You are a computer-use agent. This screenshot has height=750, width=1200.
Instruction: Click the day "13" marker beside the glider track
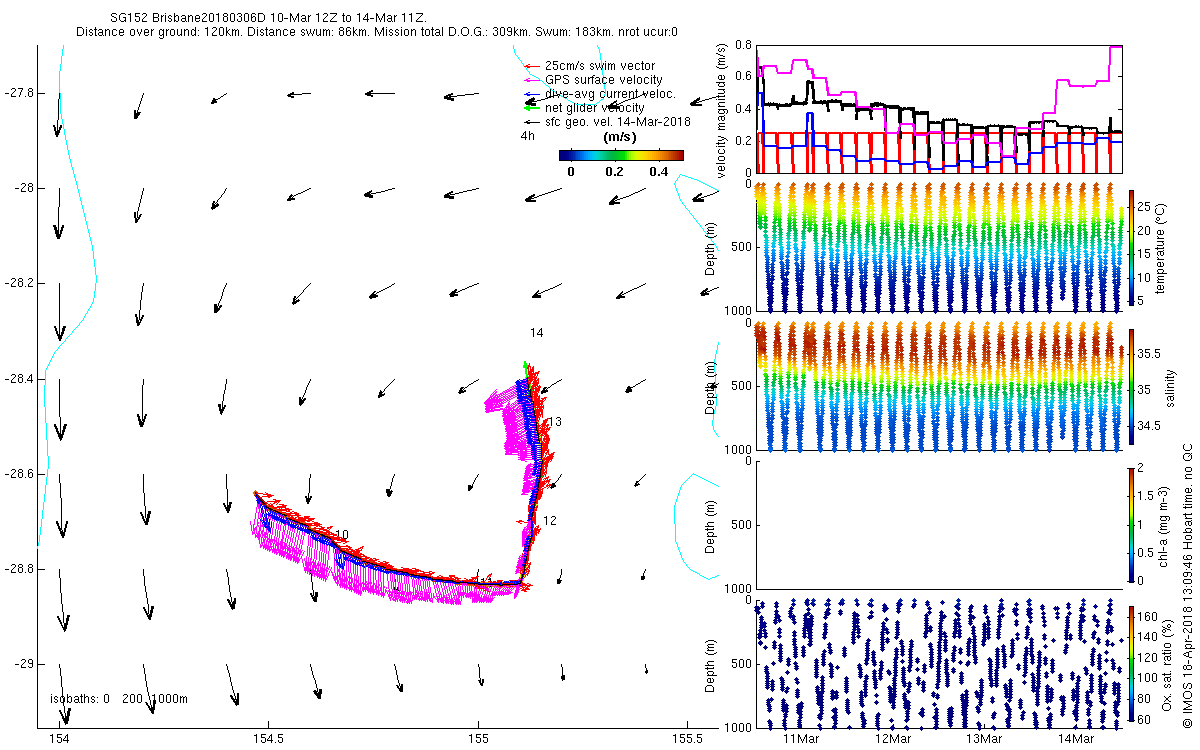point(555,422)
